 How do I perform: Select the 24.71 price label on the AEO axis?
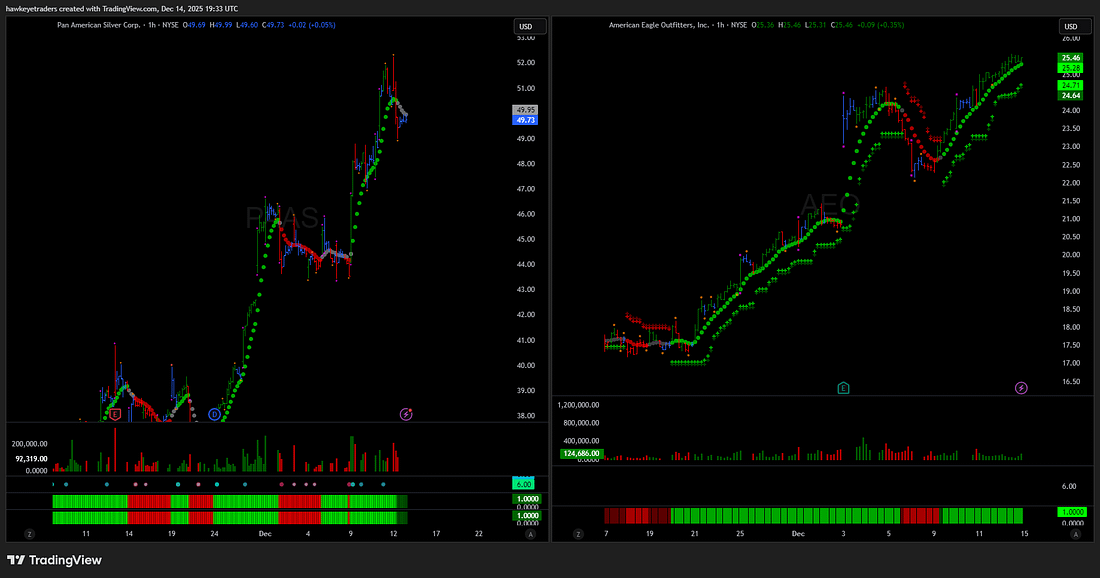point(1071,86)
